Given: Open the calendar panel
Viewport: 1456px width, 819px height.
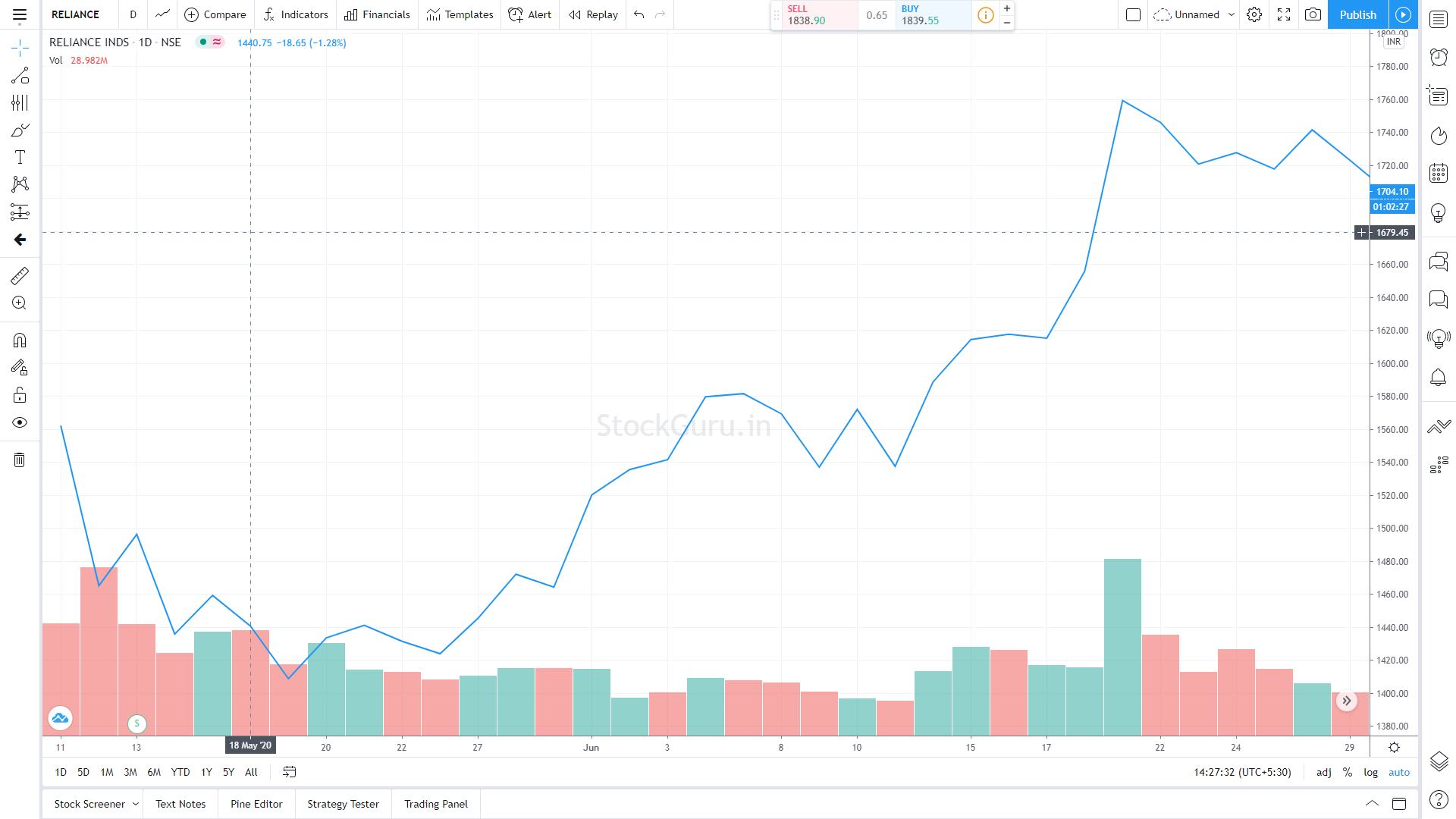Looking at the screenshot, I should 1439,174.
